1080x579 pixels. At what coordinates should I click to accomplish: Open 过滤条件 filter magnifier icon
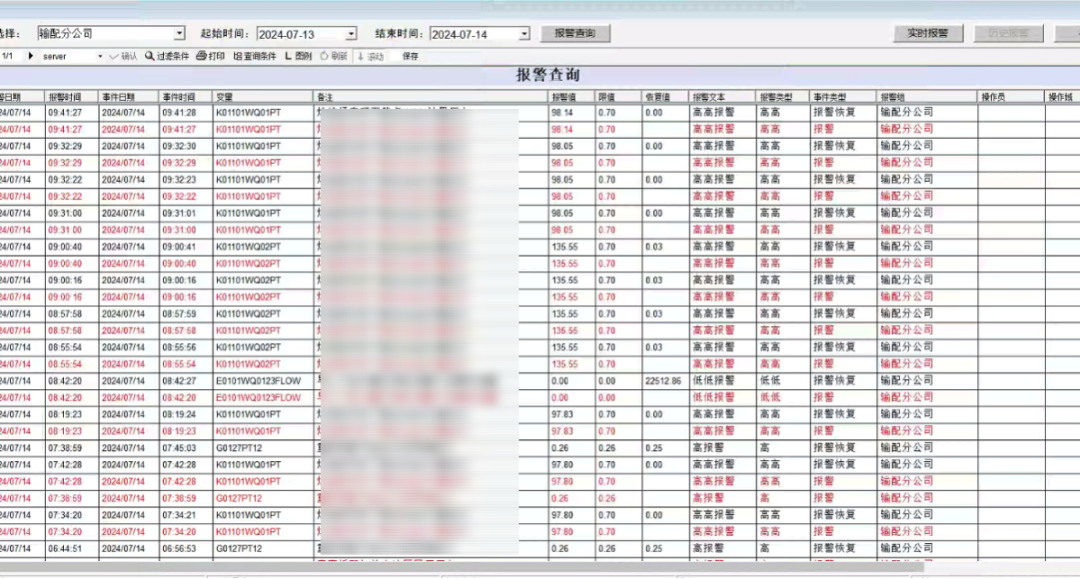(x=167, y=56)
